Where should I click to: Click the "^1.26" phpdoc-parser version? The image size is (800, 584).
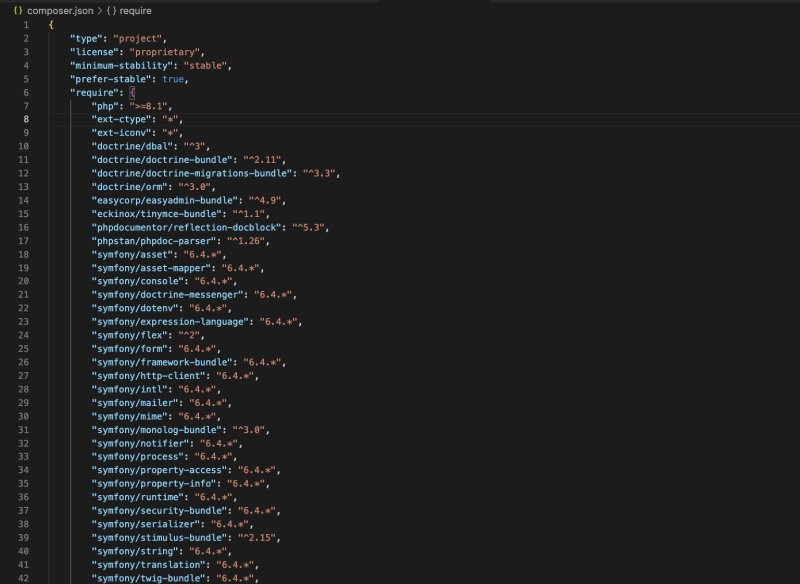click(x=245, y=241)
